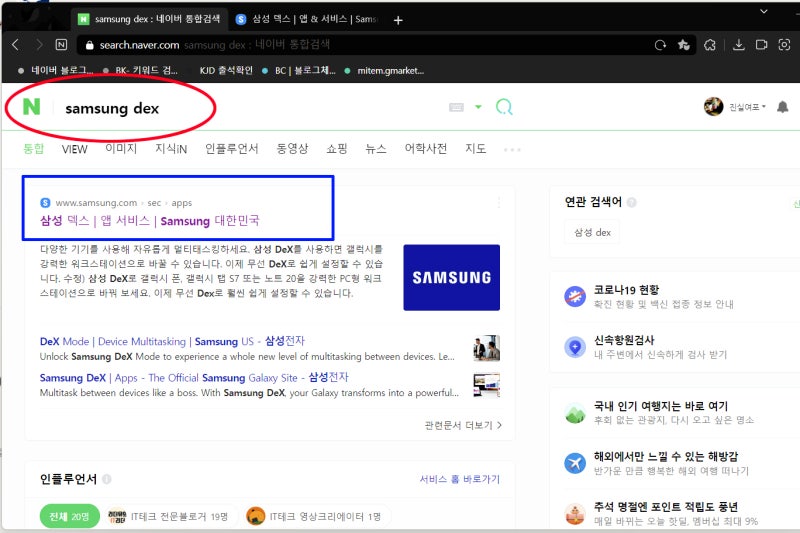Click the info icon next to 연관 검색어
800x533 pixels.
coord(632,202)
